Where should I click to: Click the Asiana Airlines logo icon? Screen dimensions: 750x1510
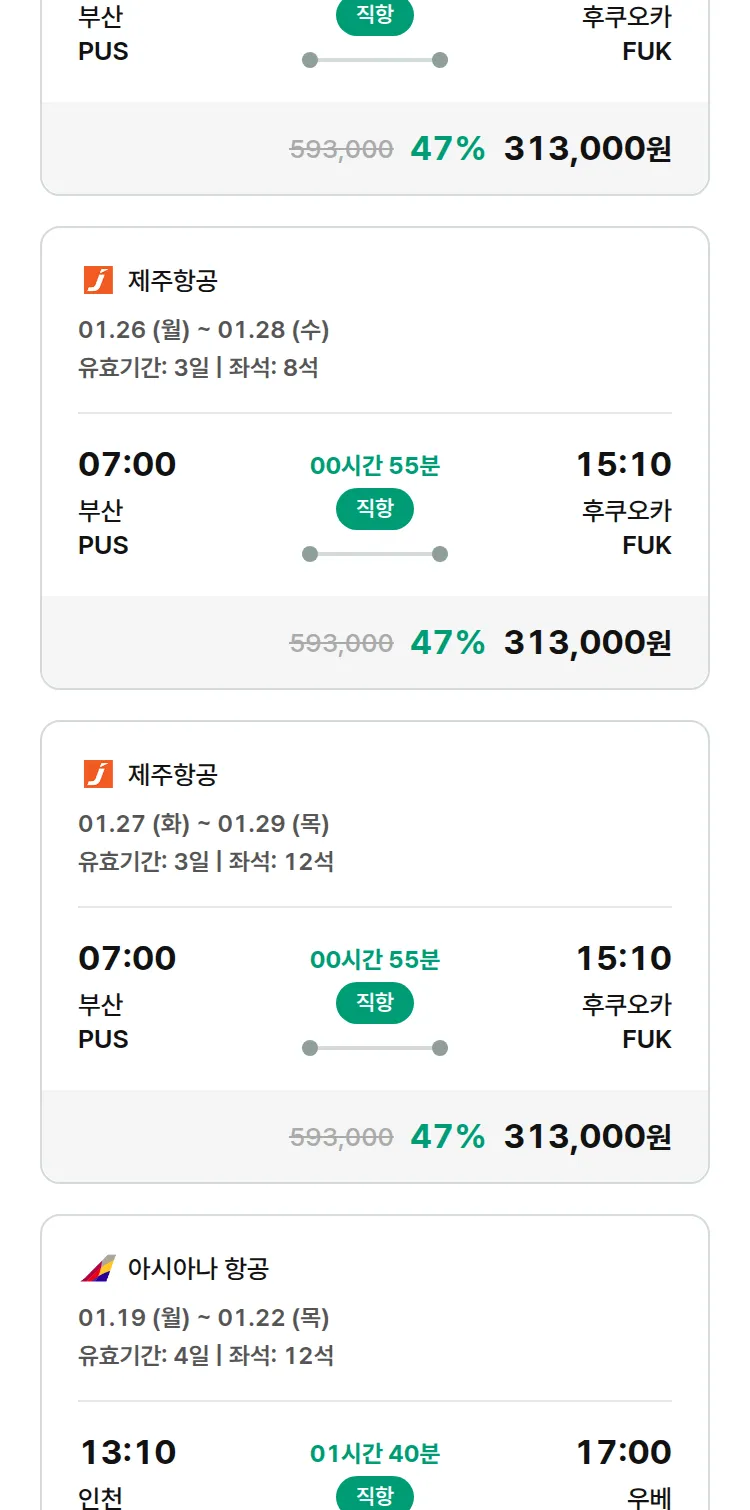pos(98,1269)
